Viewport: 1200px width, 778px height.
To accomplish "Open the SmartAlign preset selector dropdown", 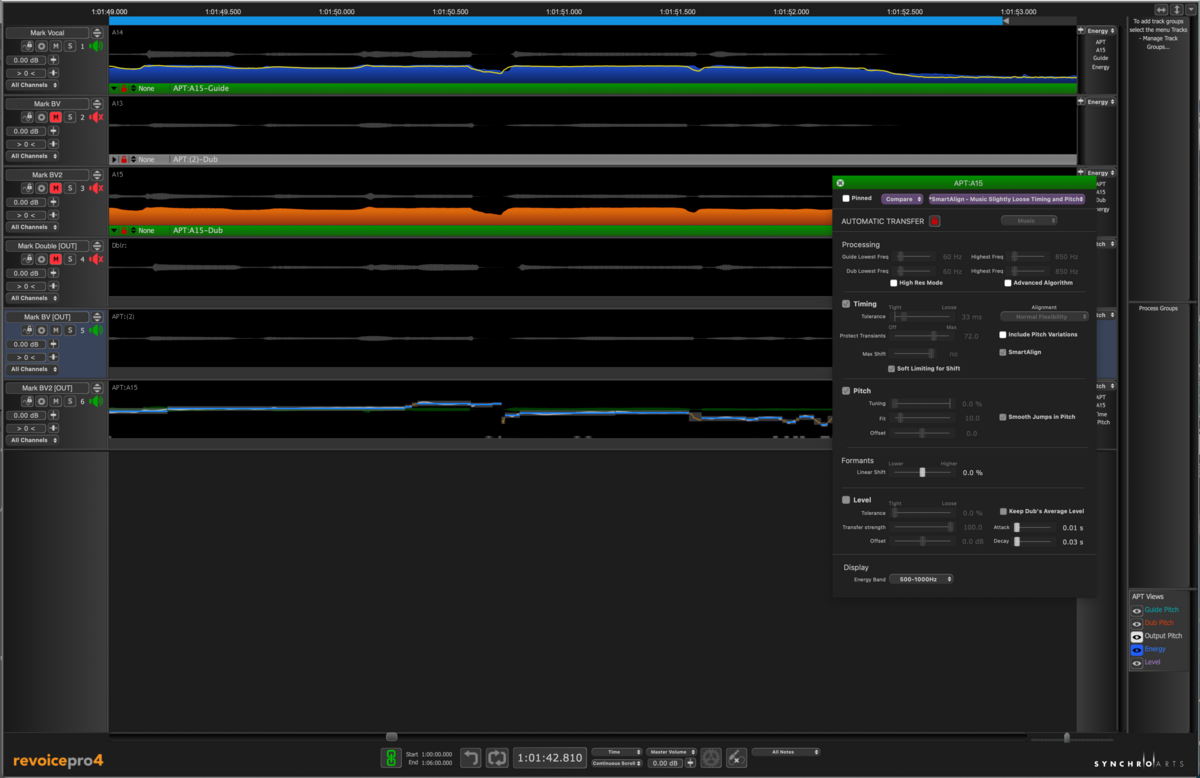I will point(1008,198).
